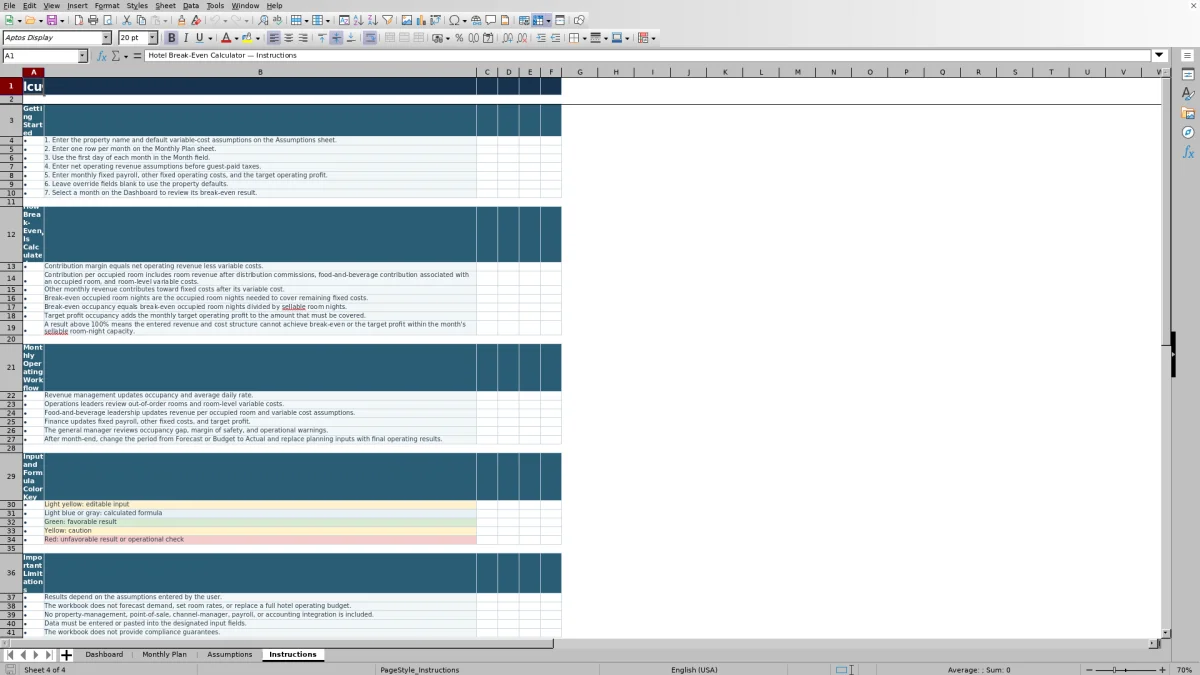Toggle AutoFilter funnel icon
The image size is (1200, 675).
click(x=387, y=20)
